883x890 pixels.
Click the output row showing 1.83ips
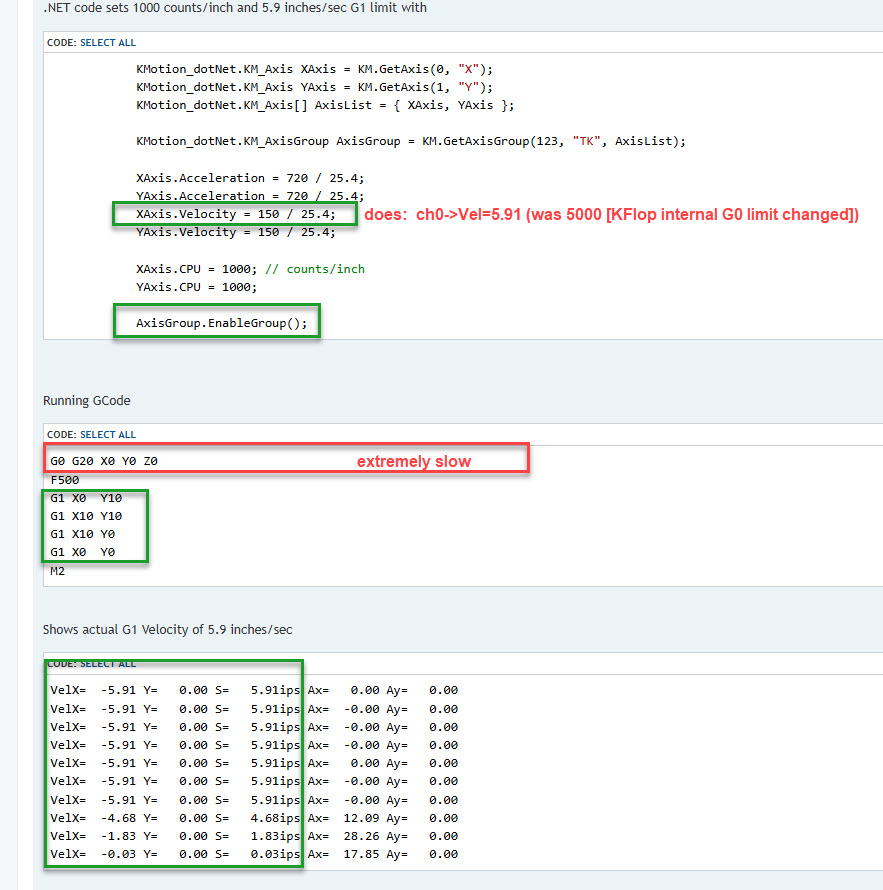(x=254, y=836)
